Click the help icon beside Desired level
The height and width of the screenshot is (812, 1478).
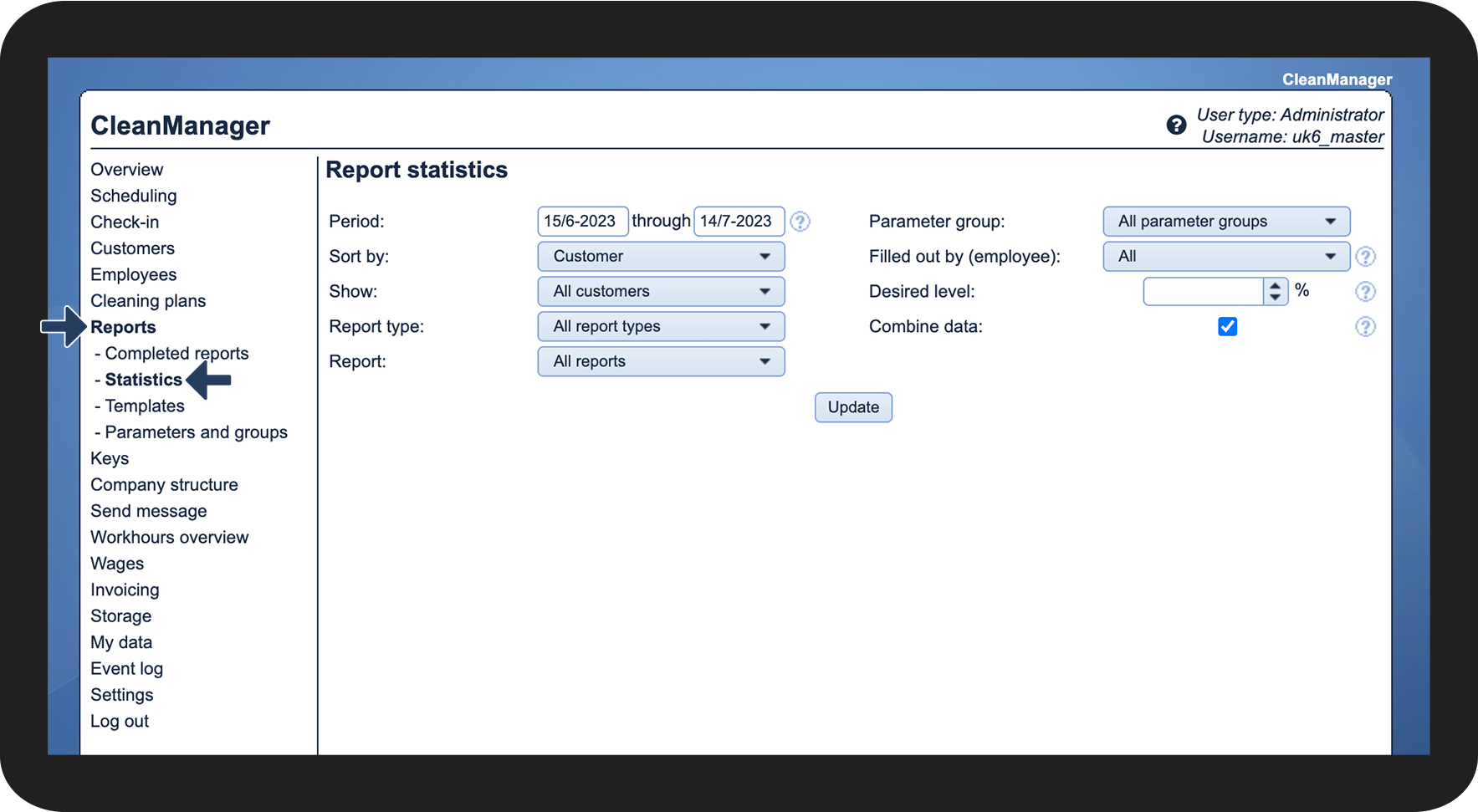pyautogui.click(x=1365, y=292)
